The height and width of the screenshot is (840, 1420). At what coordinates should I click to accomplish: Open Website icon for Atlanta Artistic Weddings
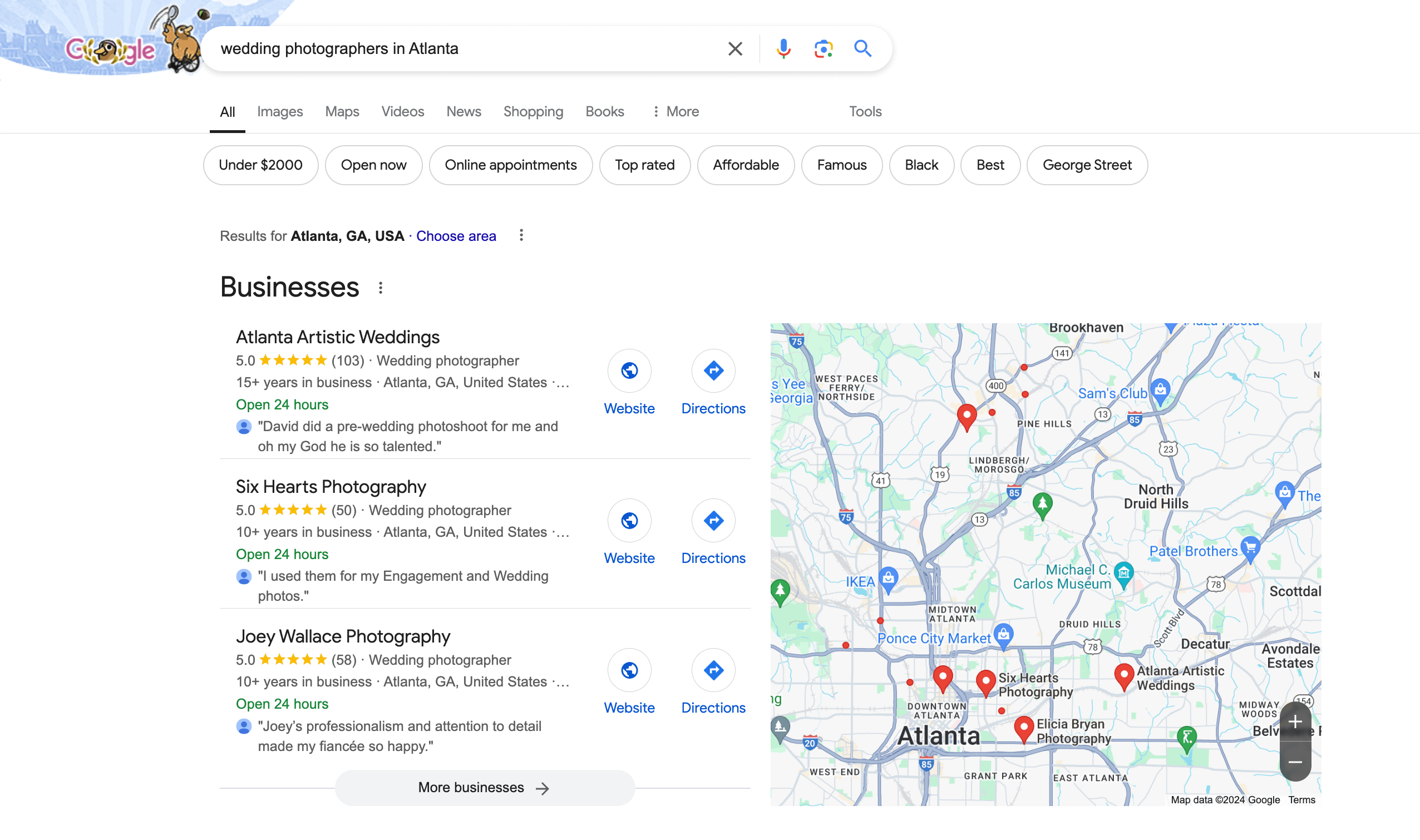(x=629, y=370)
